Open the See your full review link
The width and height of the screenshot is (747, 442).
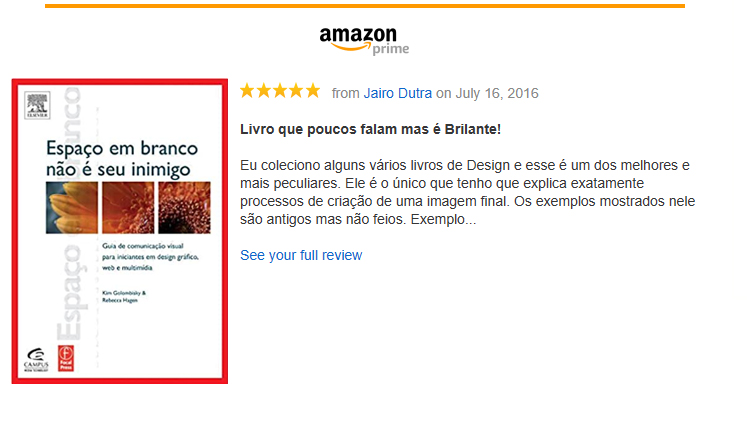(301, 255)
